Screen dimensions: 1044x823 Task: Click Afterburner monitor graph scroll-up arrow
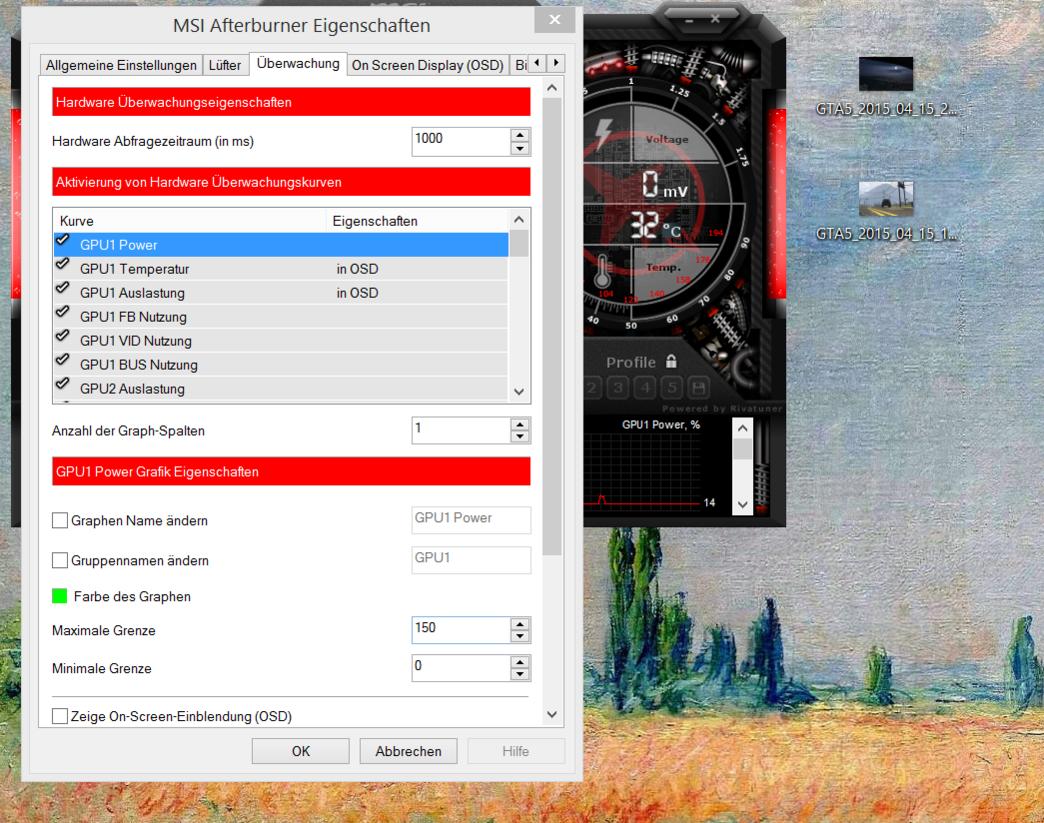[742, 428]
